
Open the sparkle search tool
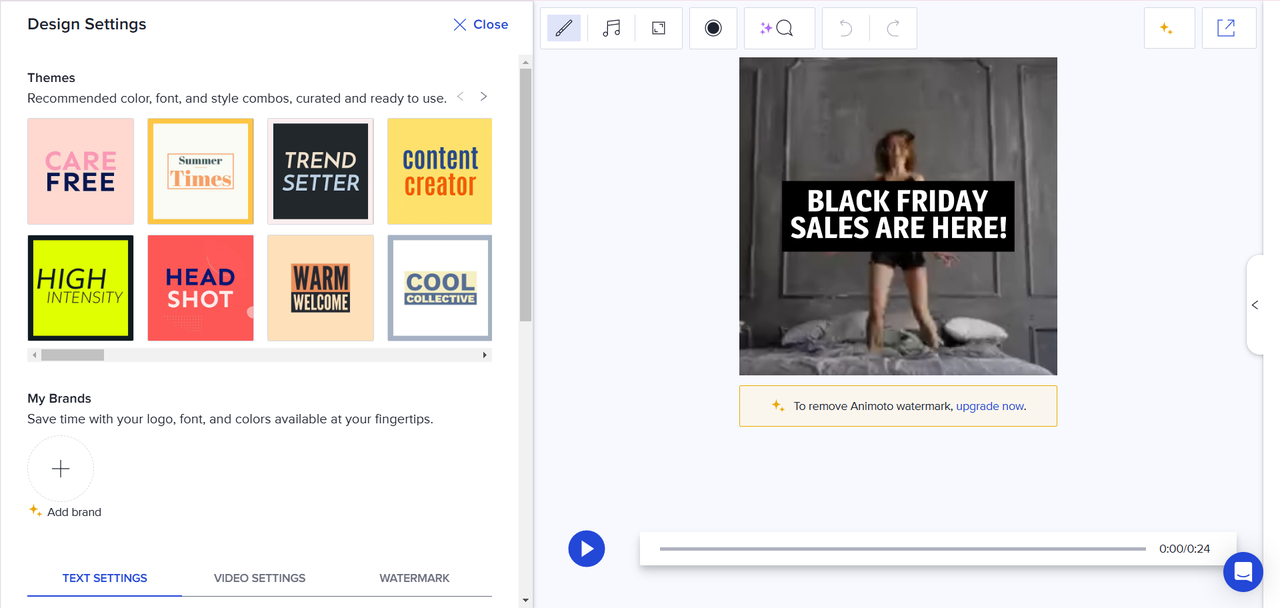click(x=779, y=29)
